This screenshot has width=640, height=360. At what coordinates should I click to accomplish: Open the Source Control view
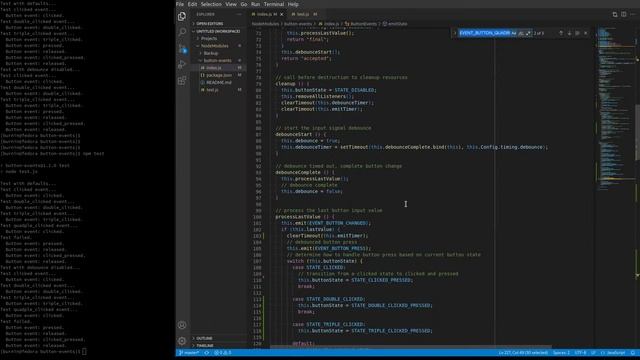[x=182, y=49]
